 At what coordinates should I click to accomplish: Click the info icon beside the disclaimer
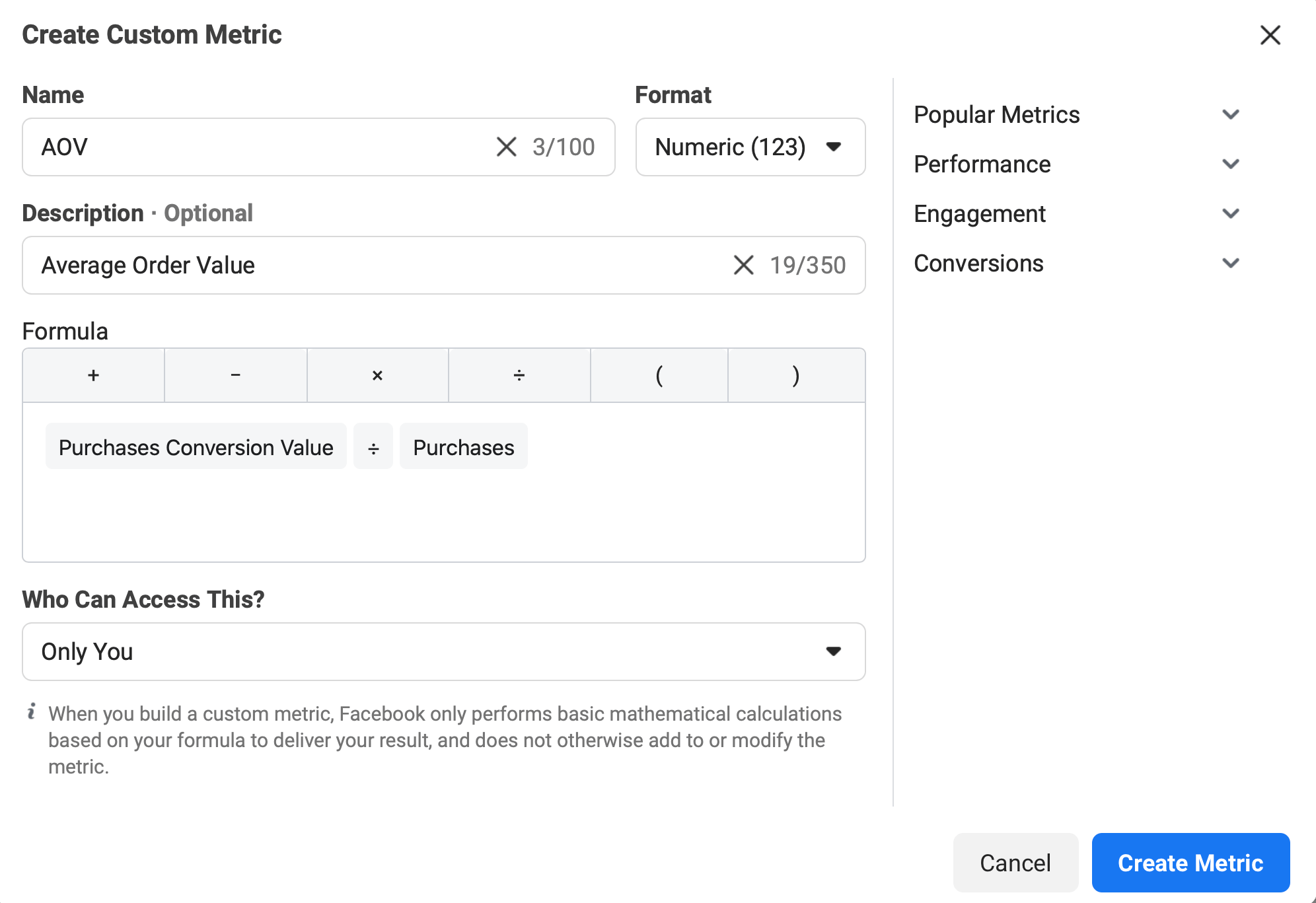(x=31, y=711)
